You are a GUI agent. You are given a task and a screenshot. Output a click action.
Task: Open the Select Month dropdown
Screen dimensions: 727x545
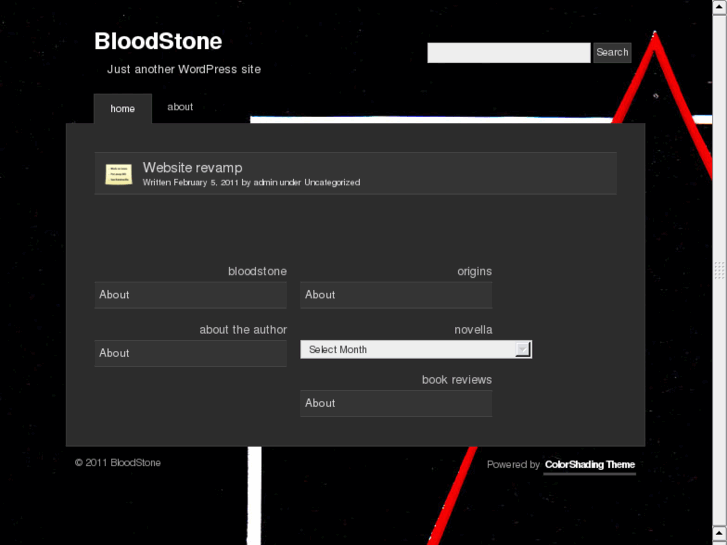click(416, 350)
